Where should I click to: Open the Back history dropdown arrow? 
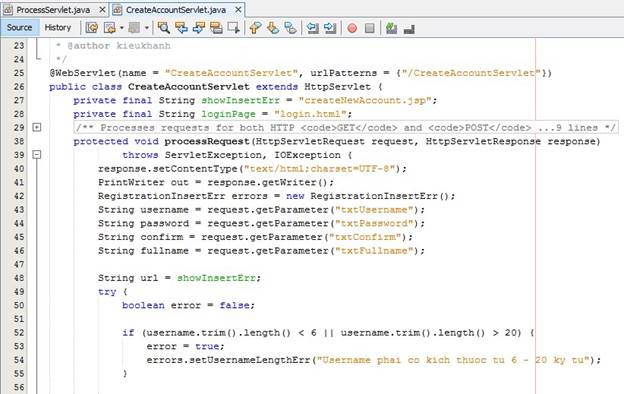(121, 28)
